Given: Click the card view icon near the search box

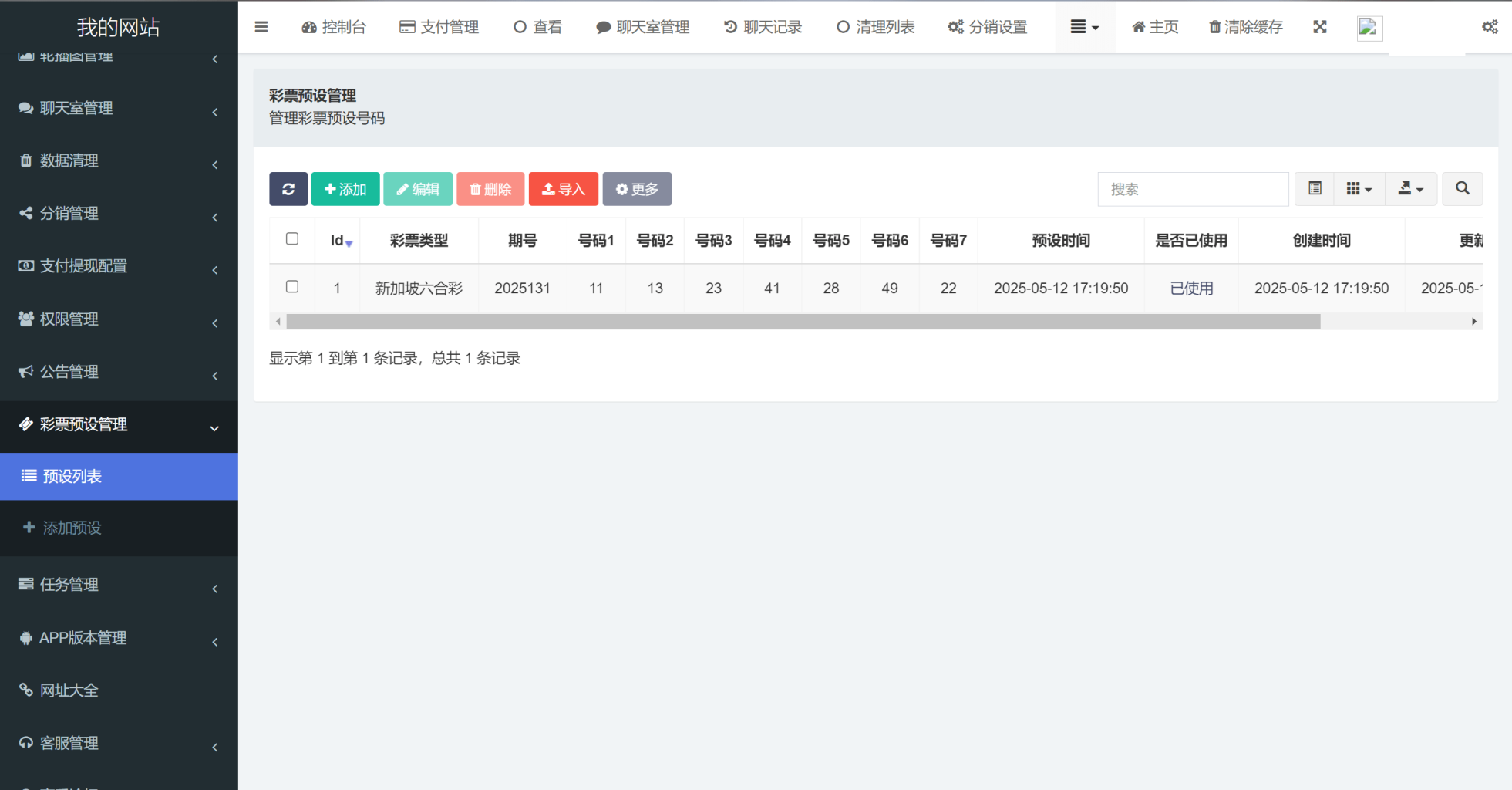Looking at the screenshot, I should 1313,188.
